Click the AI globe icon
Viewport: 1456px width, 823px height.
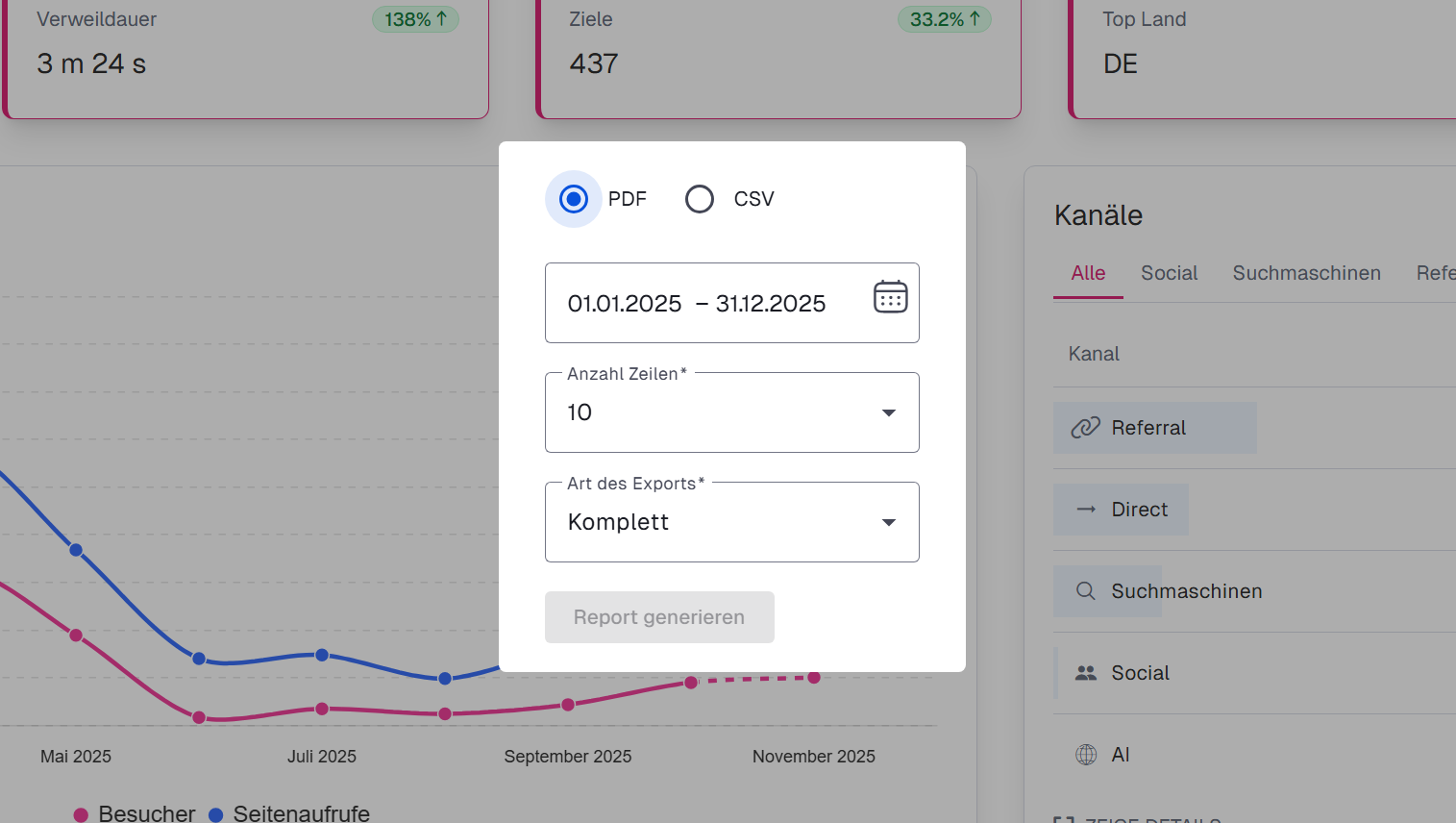tap(1086, 755)
